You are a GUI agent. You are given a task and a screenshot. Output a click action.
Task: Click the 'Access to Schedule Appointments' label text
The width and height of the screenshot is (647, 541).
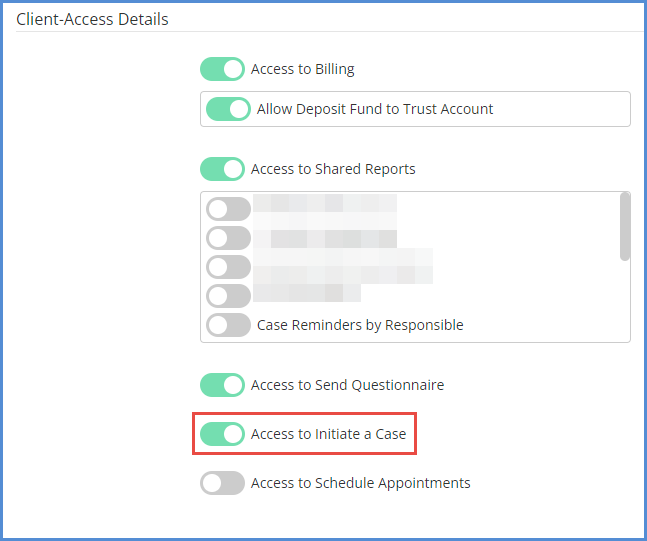(x=361, y=483)
